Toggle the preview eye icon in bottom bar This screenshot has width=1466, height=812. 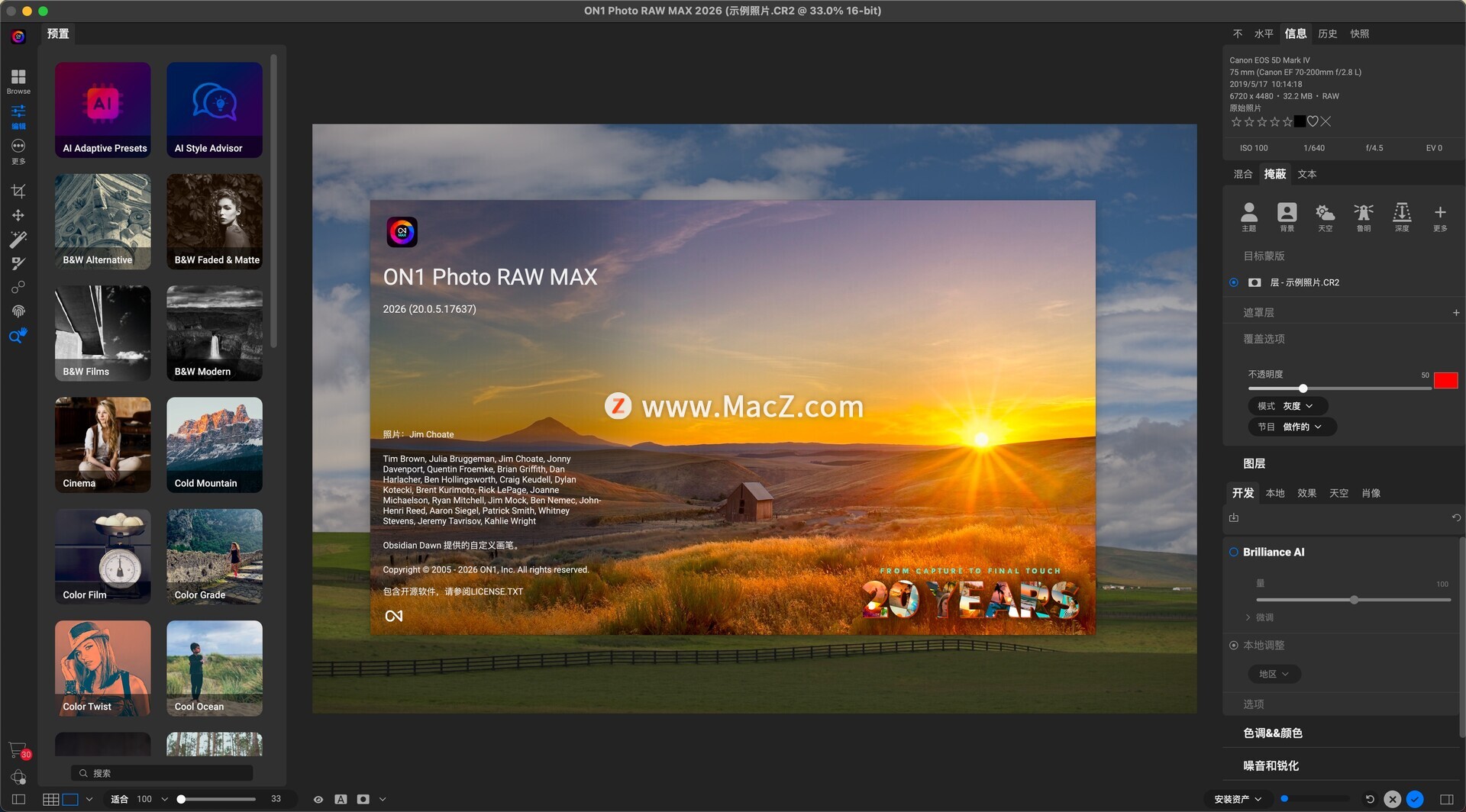[318, 799]
